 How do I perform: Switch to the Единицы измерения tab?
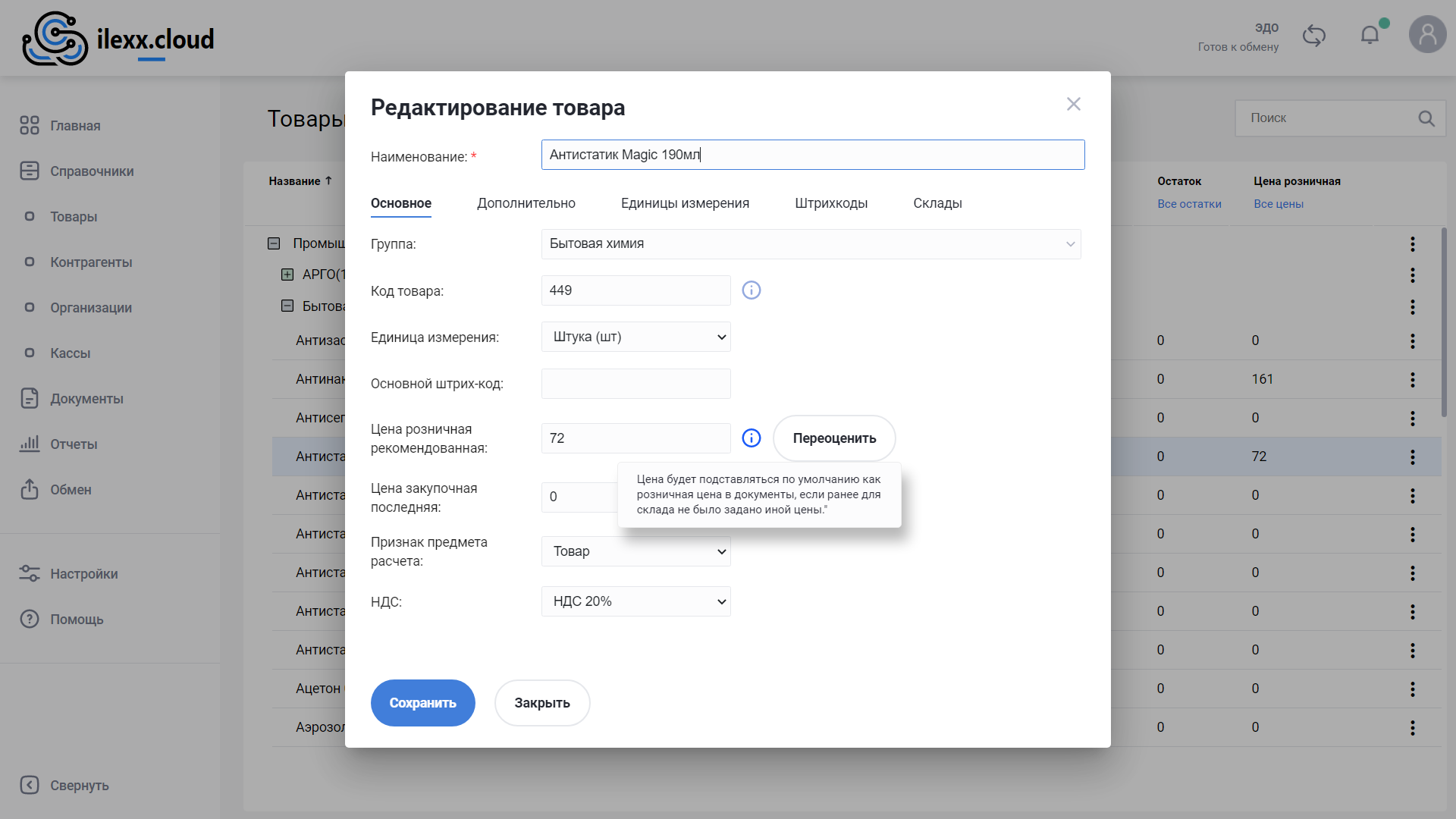[x=684, y=203]
